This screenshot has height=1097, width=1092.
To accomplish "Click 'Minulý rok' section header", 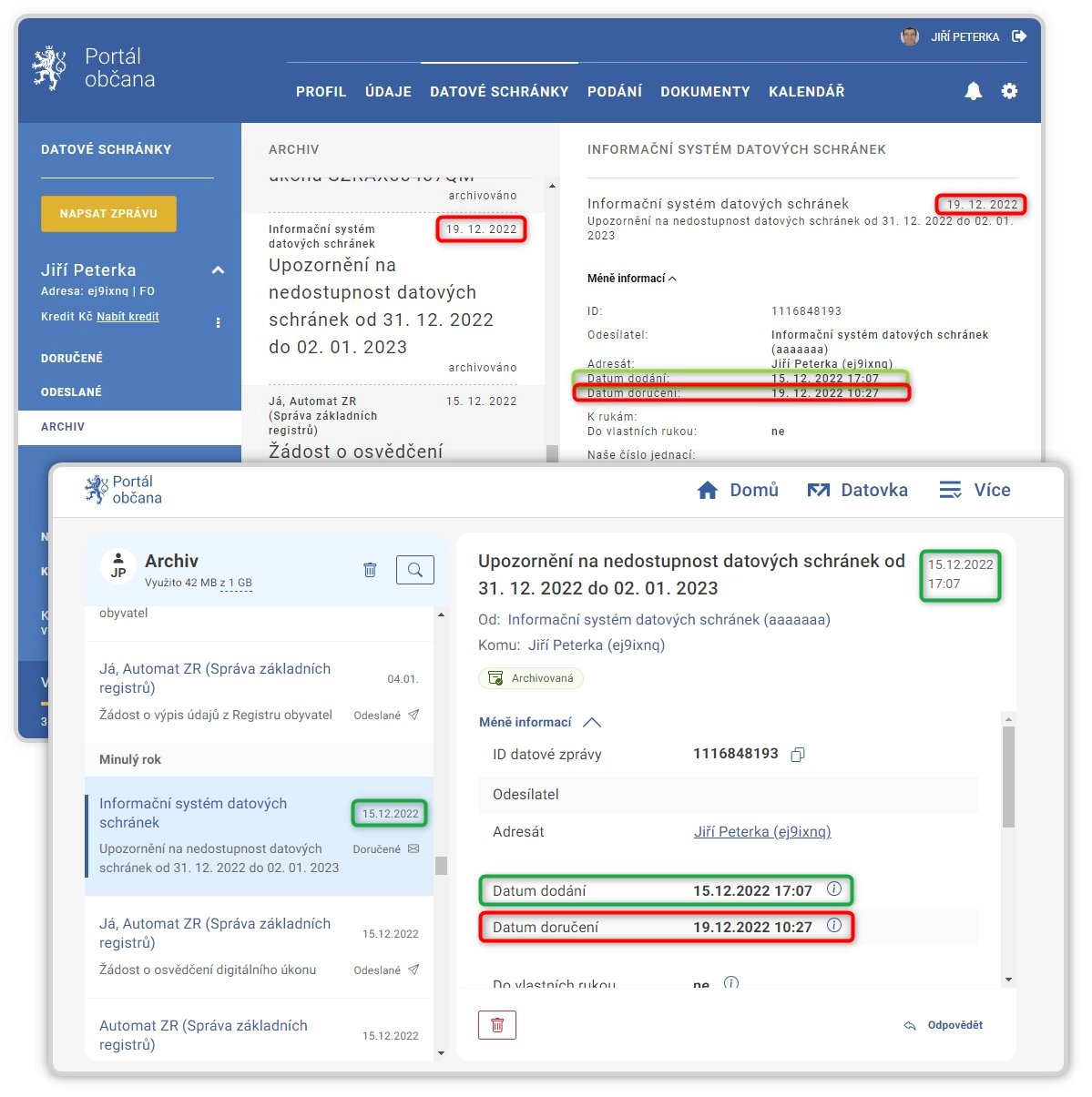I will pos(259,760).
